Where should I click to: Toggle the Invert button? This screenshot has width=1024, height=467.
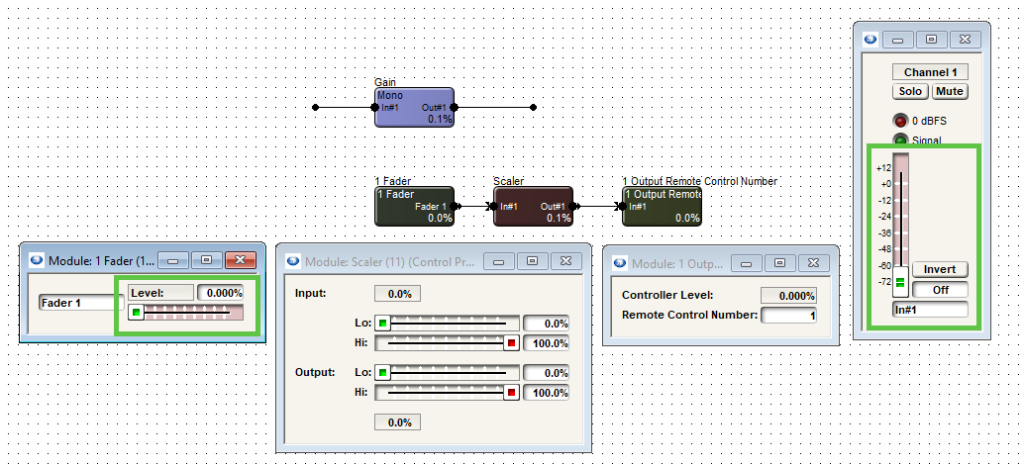tap(939, 269)
